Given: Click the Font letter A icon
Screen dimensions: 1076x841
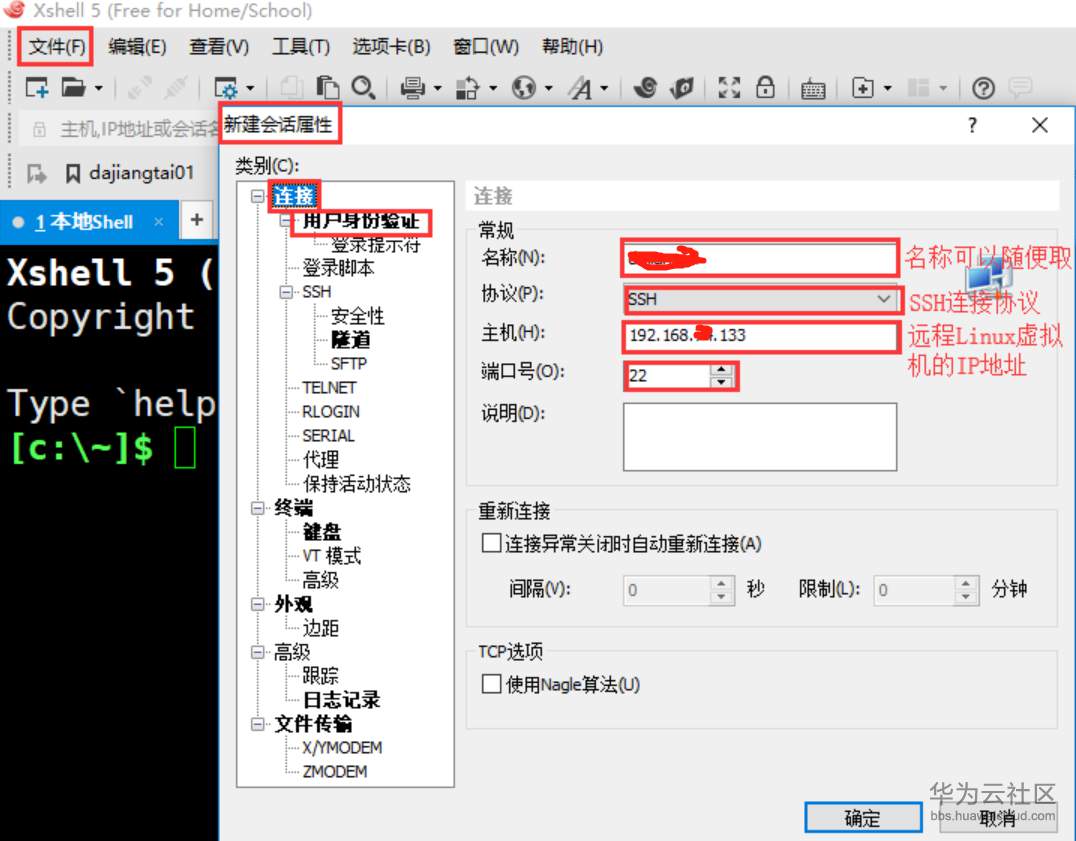Looking at the screenshot, I should click(x=581, y=88).
